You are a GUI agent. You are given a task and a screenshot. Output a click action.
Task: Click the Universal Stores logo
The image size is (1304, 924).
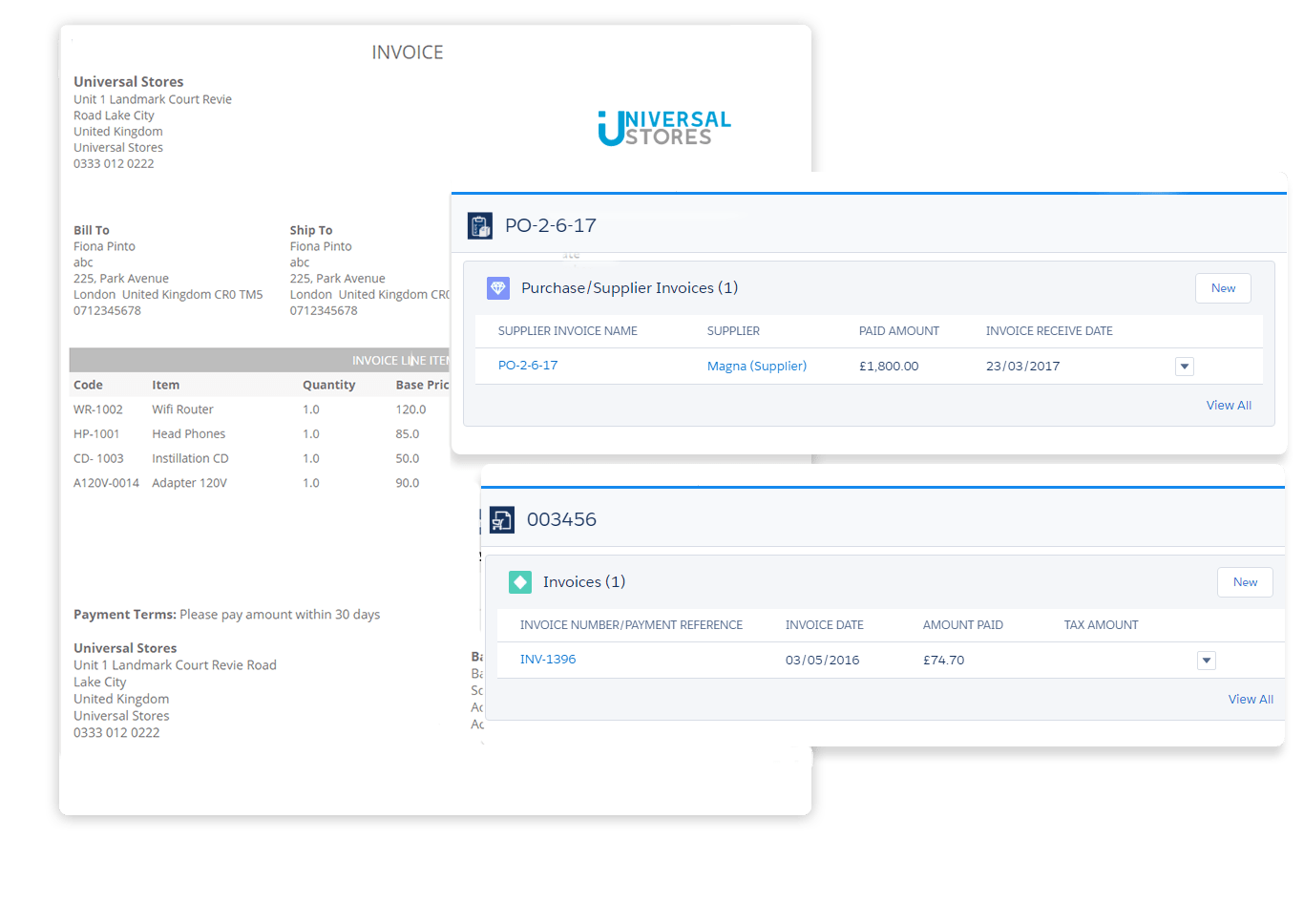[664, 128]
